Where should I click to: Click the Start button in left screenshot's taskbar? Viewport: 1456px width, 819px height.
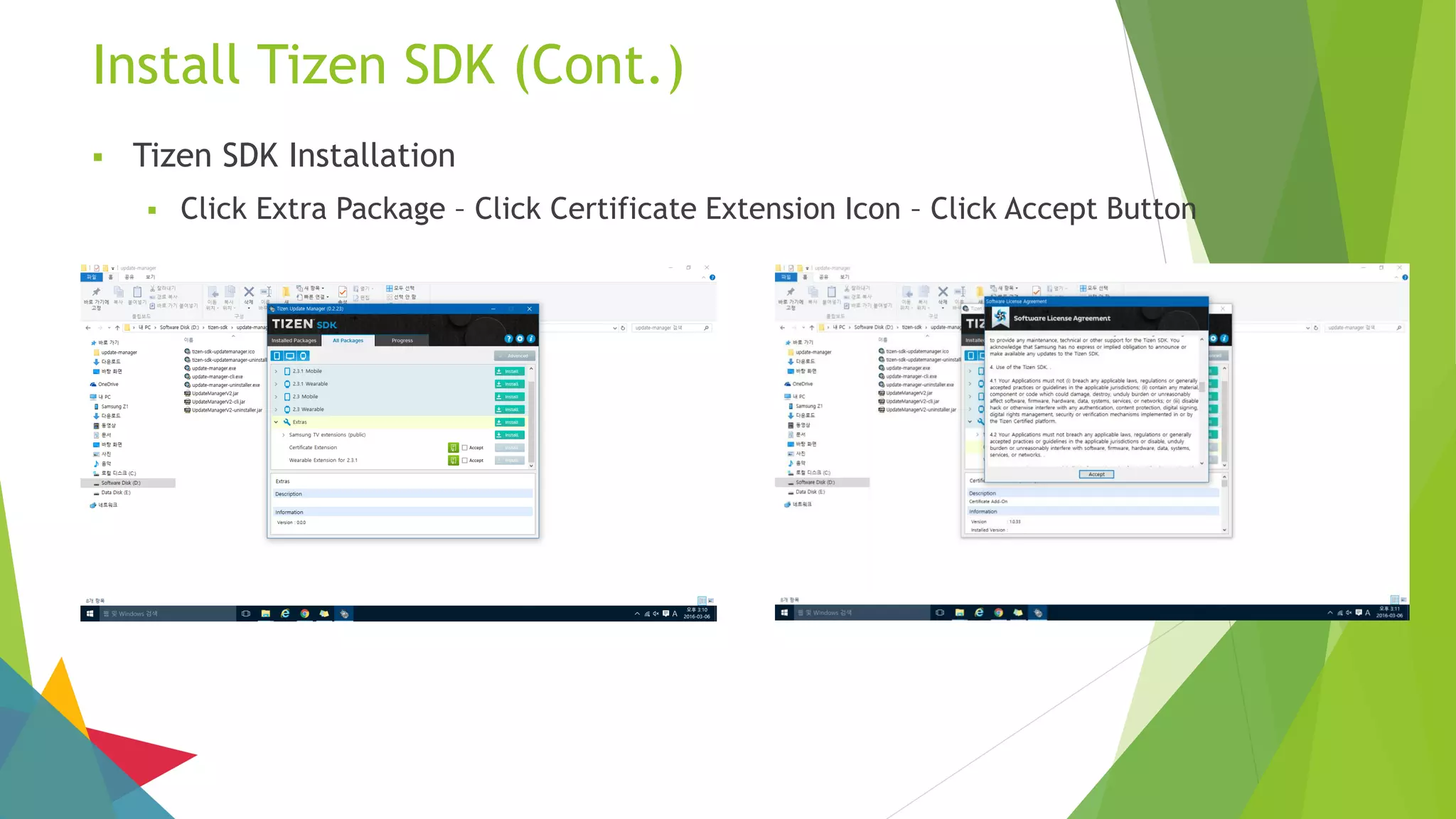point(90,614)
